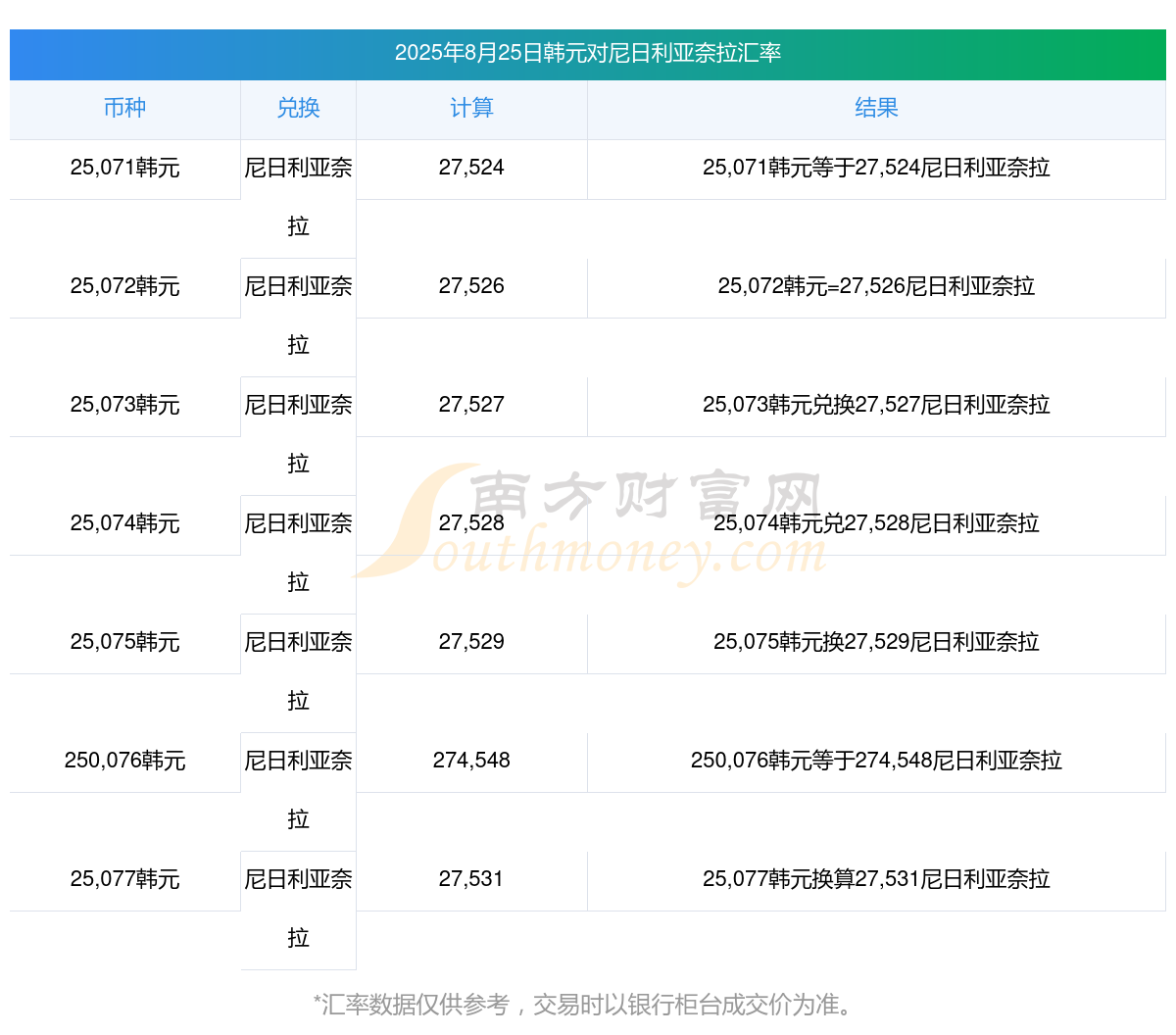
Task: Click the 250,076韩元 cell
Action: point(124,761)
